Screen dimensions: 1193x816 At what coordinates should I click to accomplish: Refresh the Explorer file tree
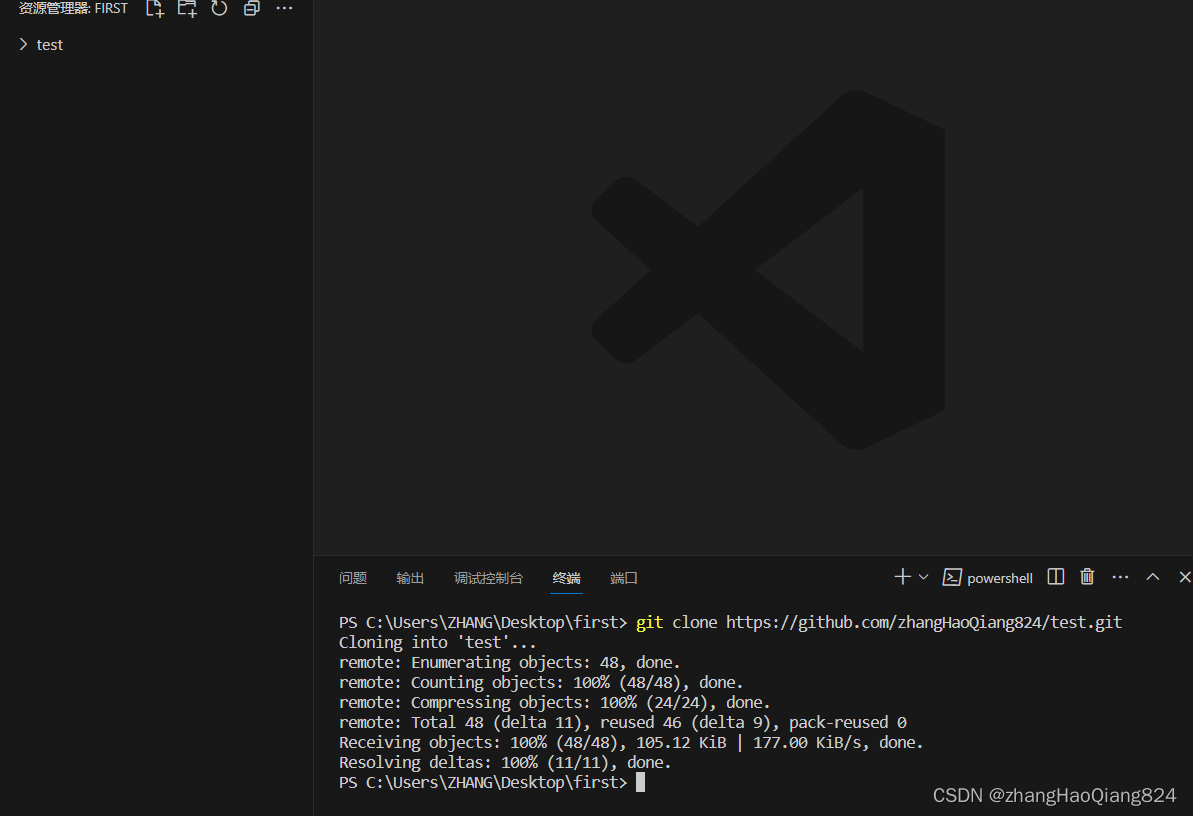click(x=219, y=9)
